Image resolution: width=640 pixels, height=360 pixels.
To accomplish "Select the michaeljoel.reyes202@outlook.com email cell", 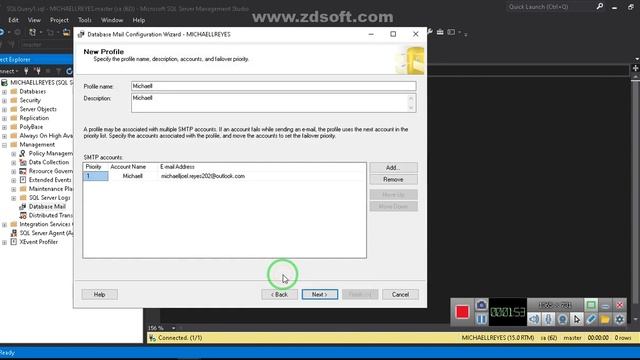I will (203, 176).
